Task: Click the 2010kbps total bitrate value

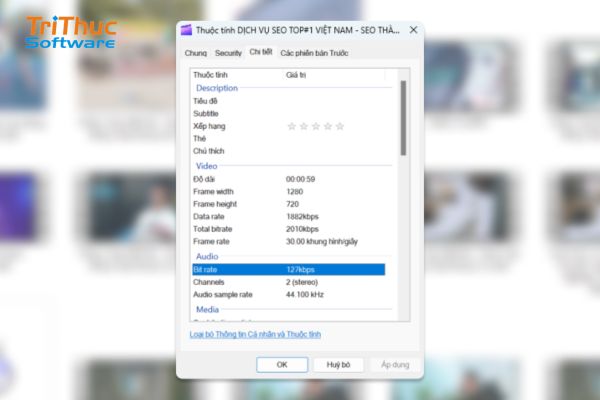Action: [302, 229]
